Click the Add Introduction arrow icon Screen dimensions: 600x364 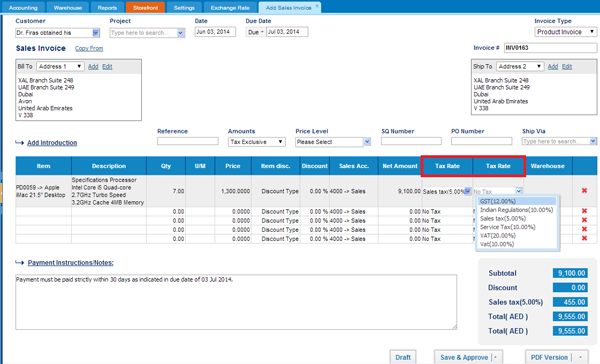tap(20, 143)
